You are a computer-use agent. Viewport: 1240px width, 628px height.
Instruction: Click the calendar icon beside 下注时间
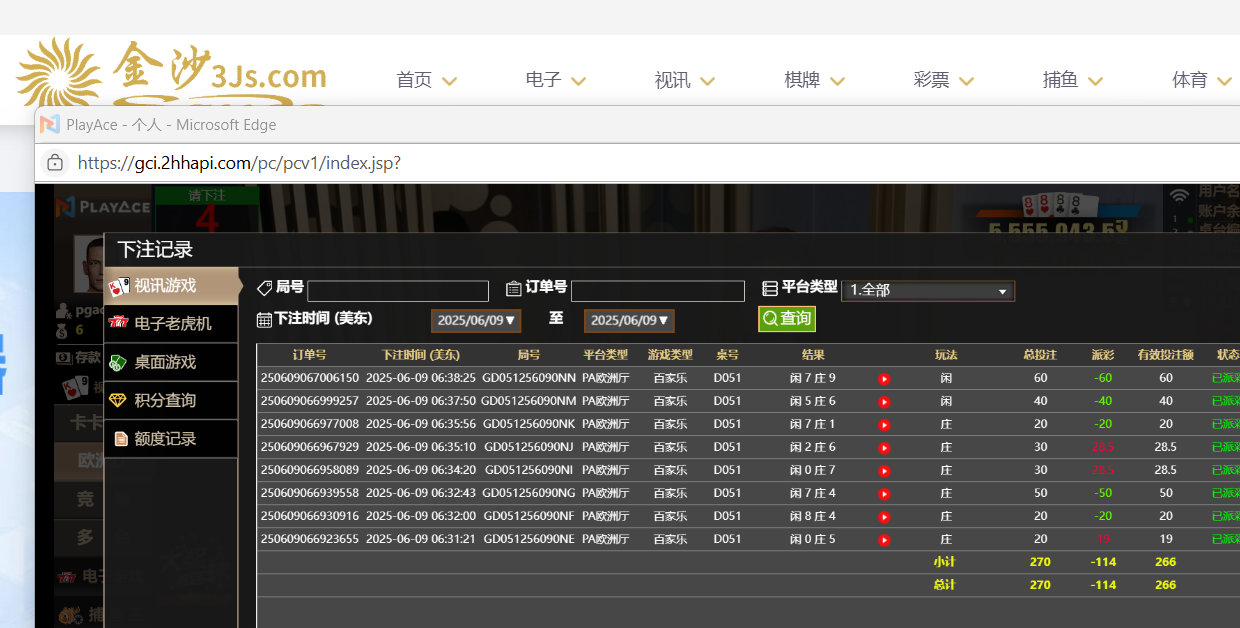point(264,320)
